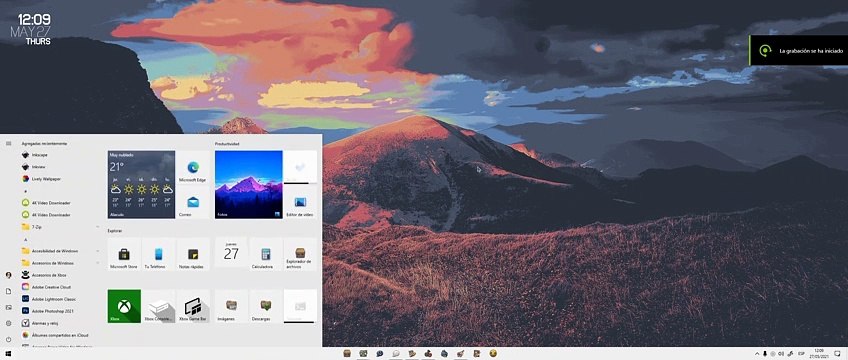Screen dimensions: 848x360
Task: Expand Start menu hamburger navigation
Action: pos(9,143)
